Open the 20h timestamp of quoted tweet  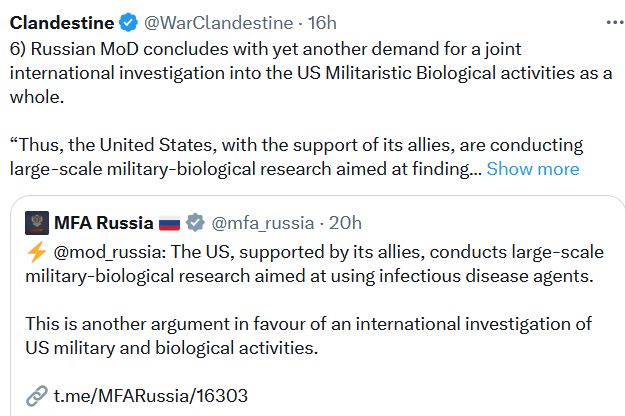coord(344,222)
